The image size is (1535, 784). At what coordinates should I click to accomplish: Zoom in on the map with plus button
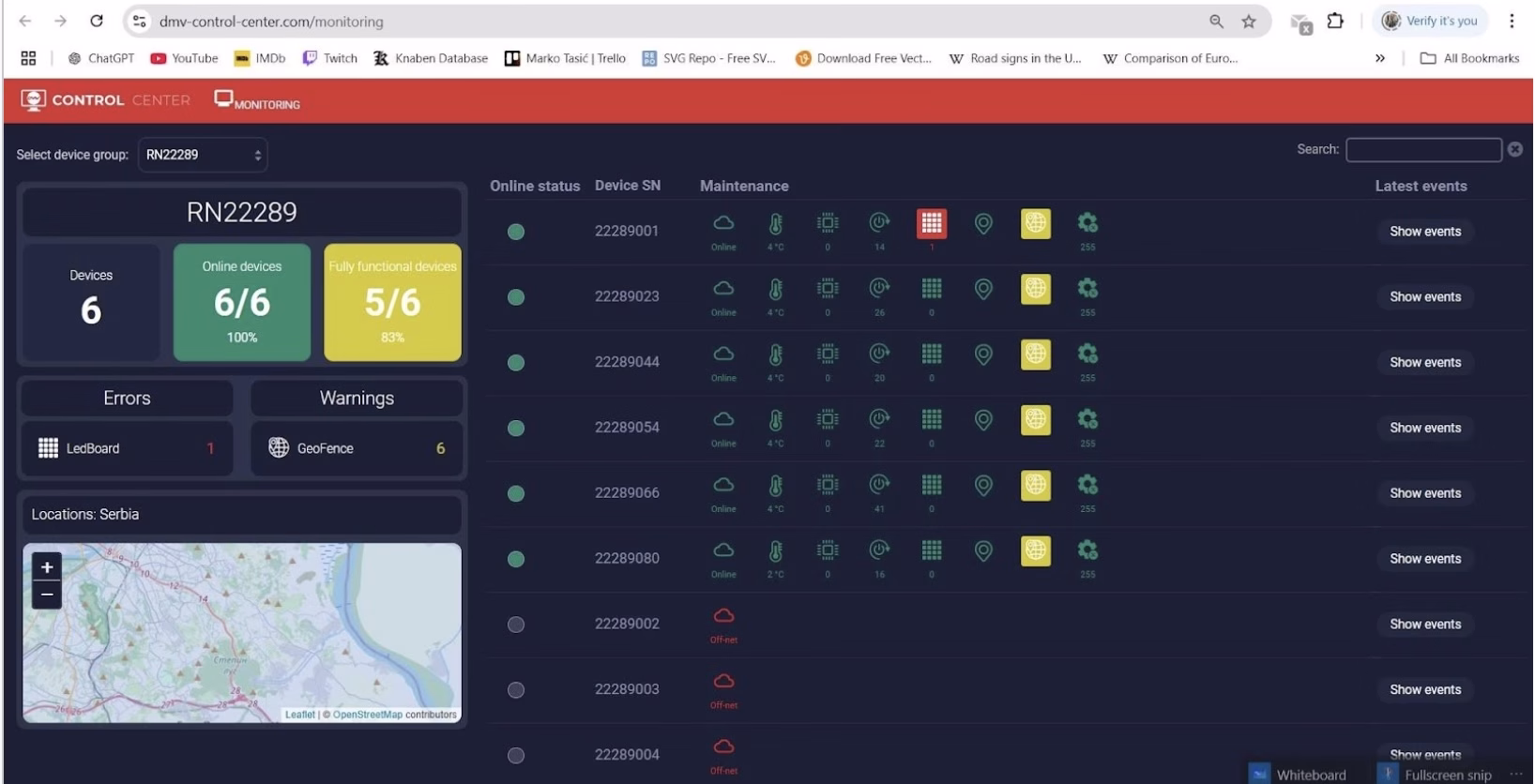[x=47, y=567]
